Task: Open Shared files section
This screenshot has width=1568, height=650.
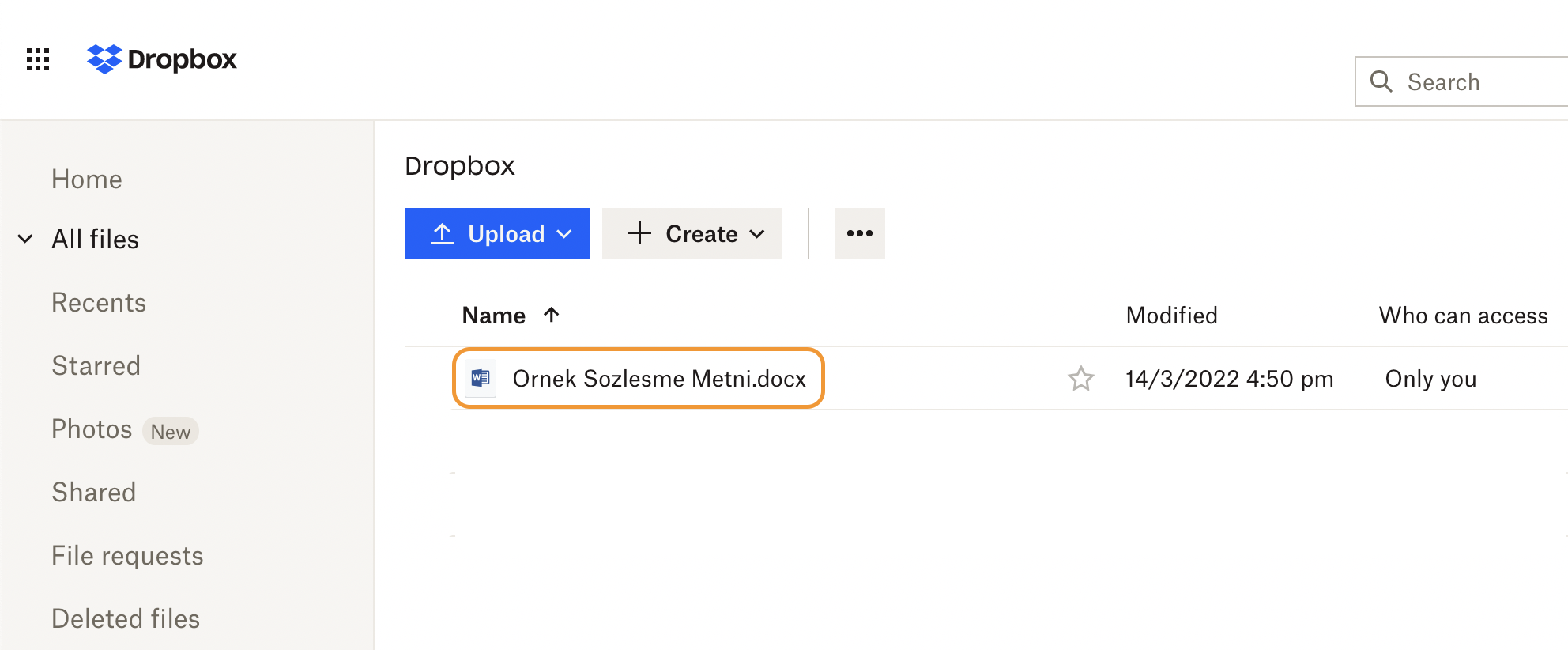Action: pyautogui.click(x=94, y=493)
